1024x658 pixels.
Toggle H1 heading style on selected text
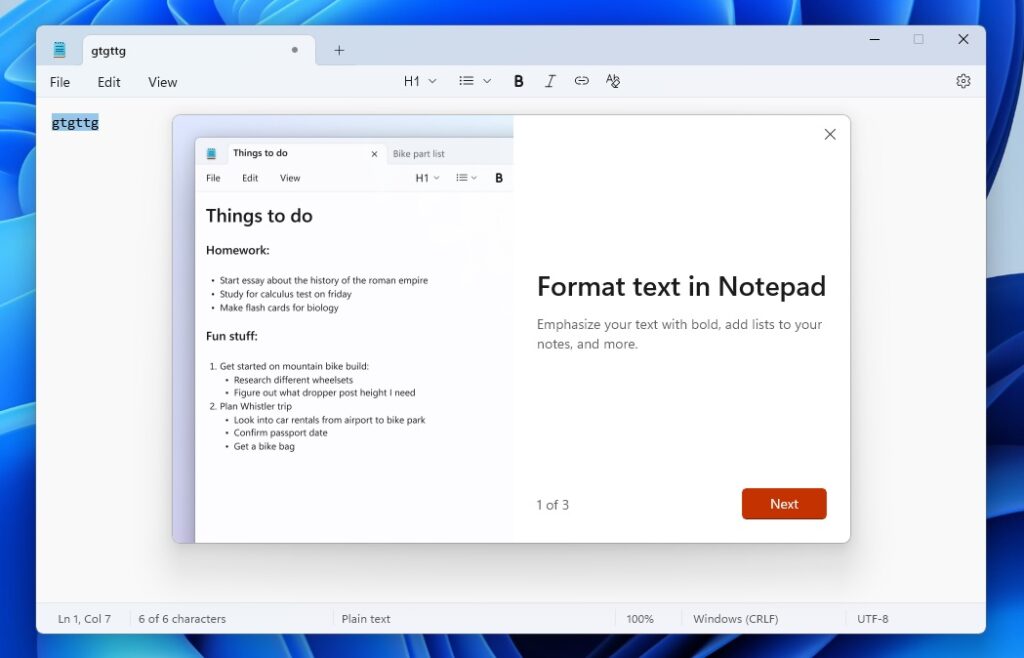(414, 81)
